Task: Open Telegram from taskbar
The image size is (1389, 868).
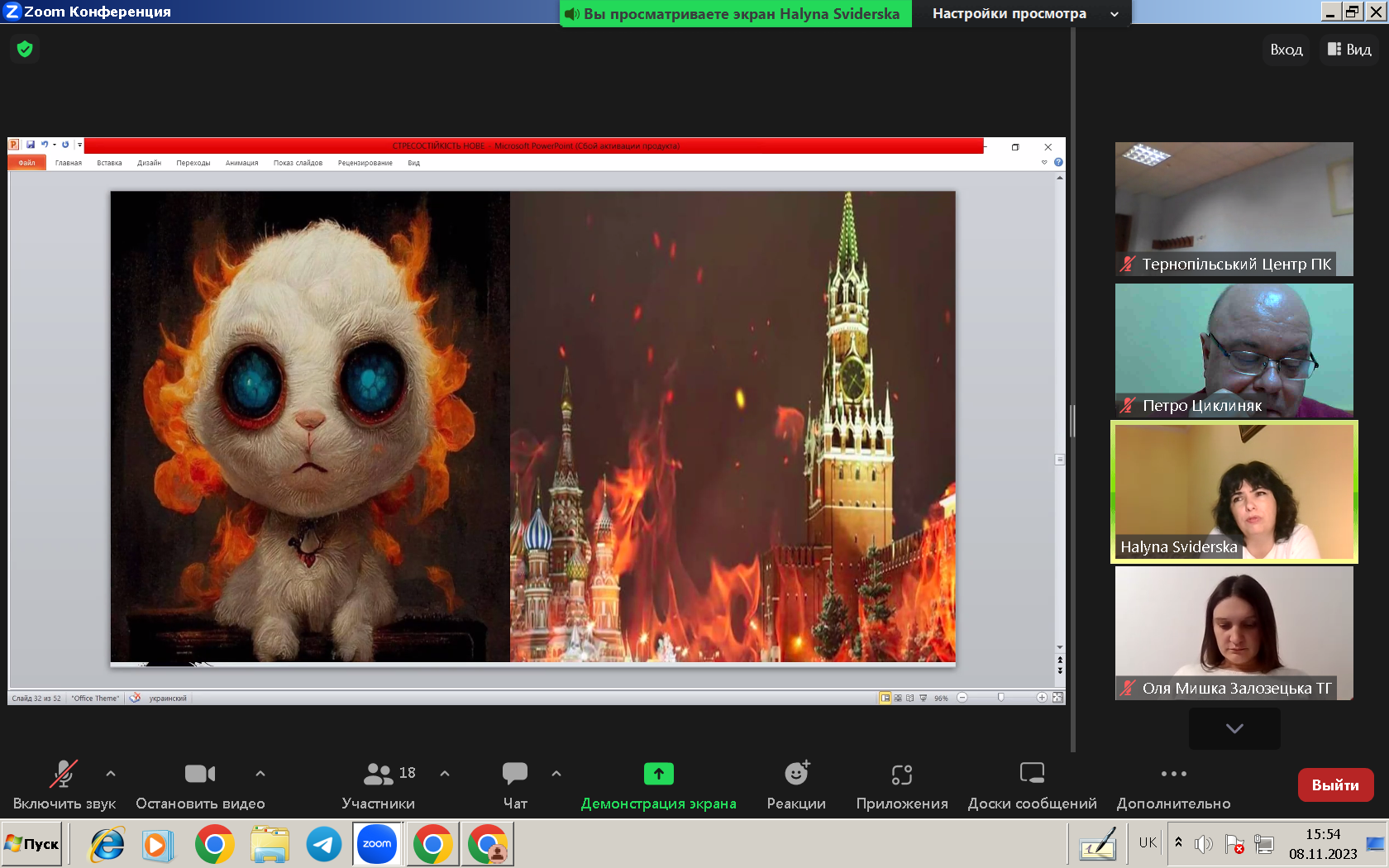Action: pos(324,844)
